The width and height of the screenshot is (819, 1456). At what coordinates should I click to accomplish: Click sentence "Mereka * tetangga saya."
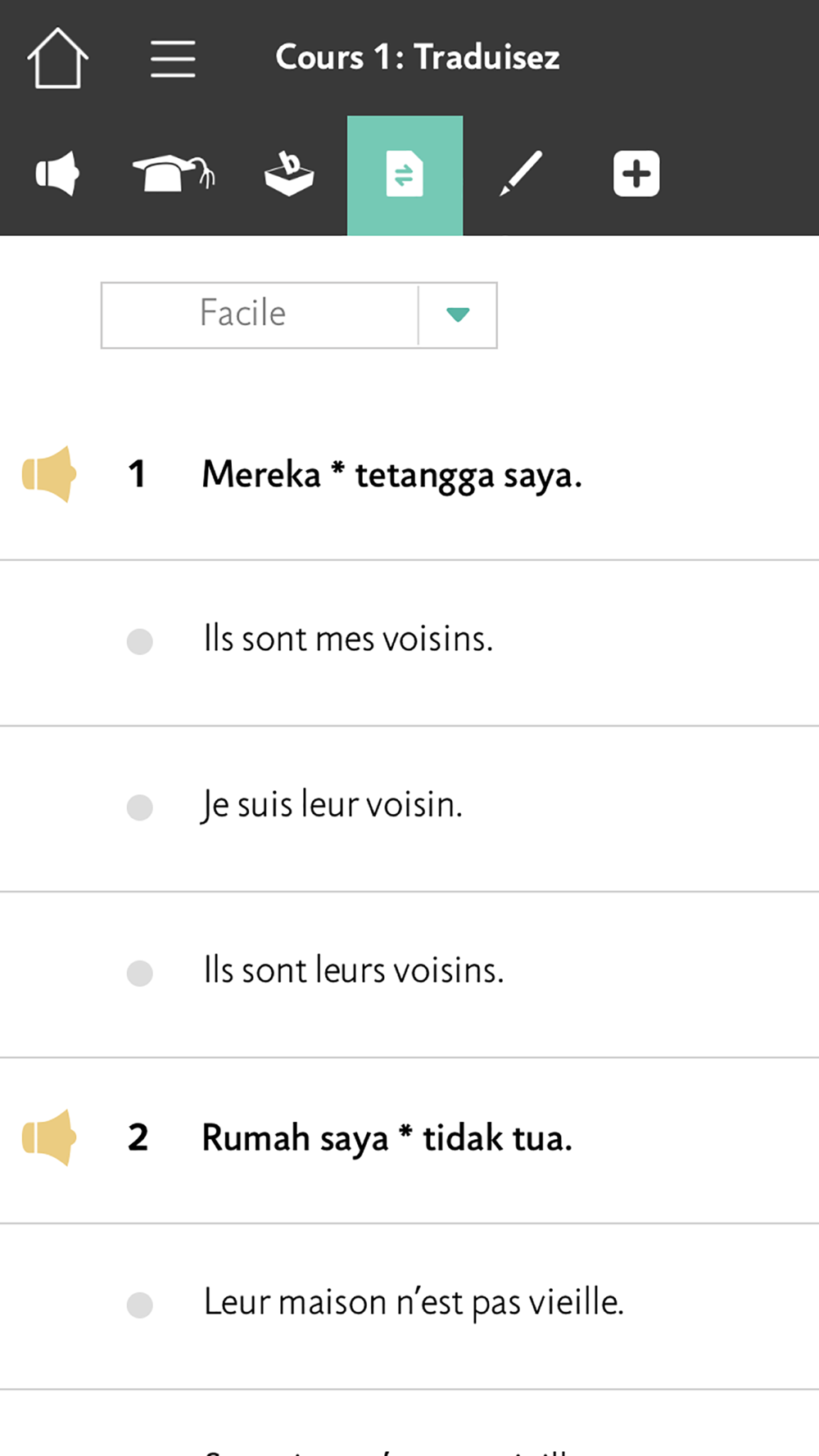(391, 475)
